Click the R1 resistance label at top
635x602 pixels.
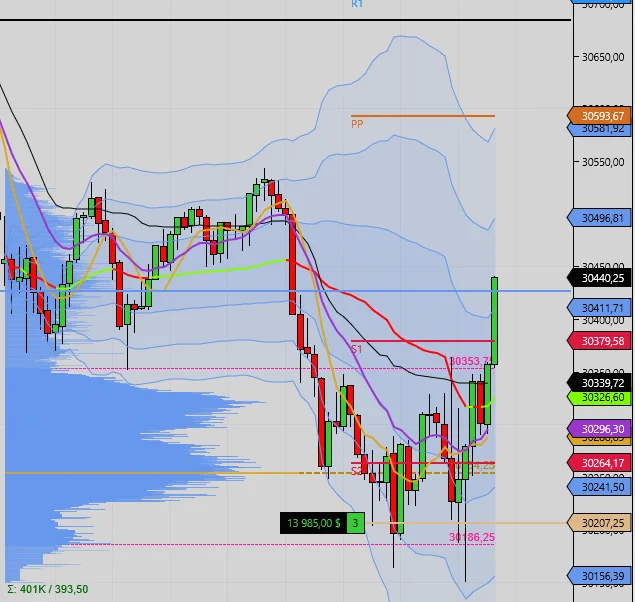tap(357, 4)
